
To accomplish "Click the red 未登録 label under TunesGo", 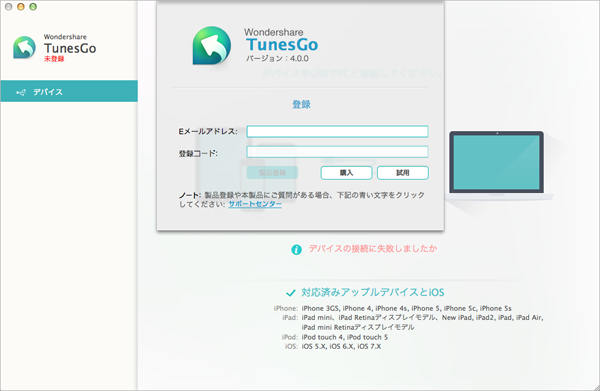I will (x=54, y=59).
